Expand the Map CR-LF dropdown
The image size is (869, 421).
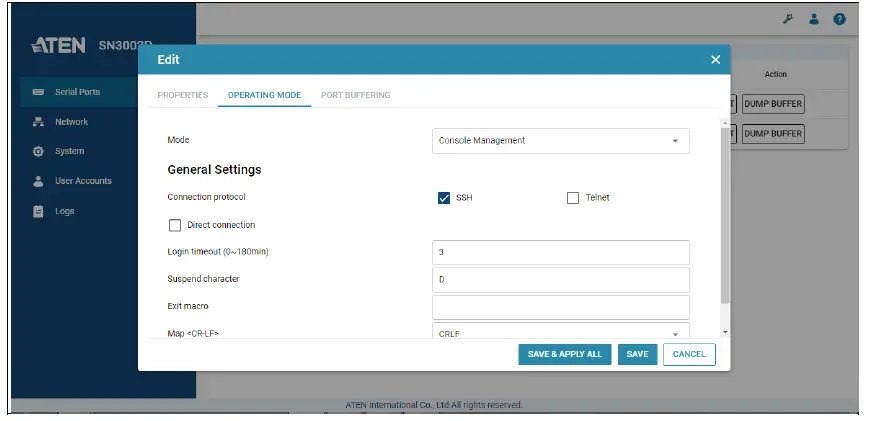point(560,333)
